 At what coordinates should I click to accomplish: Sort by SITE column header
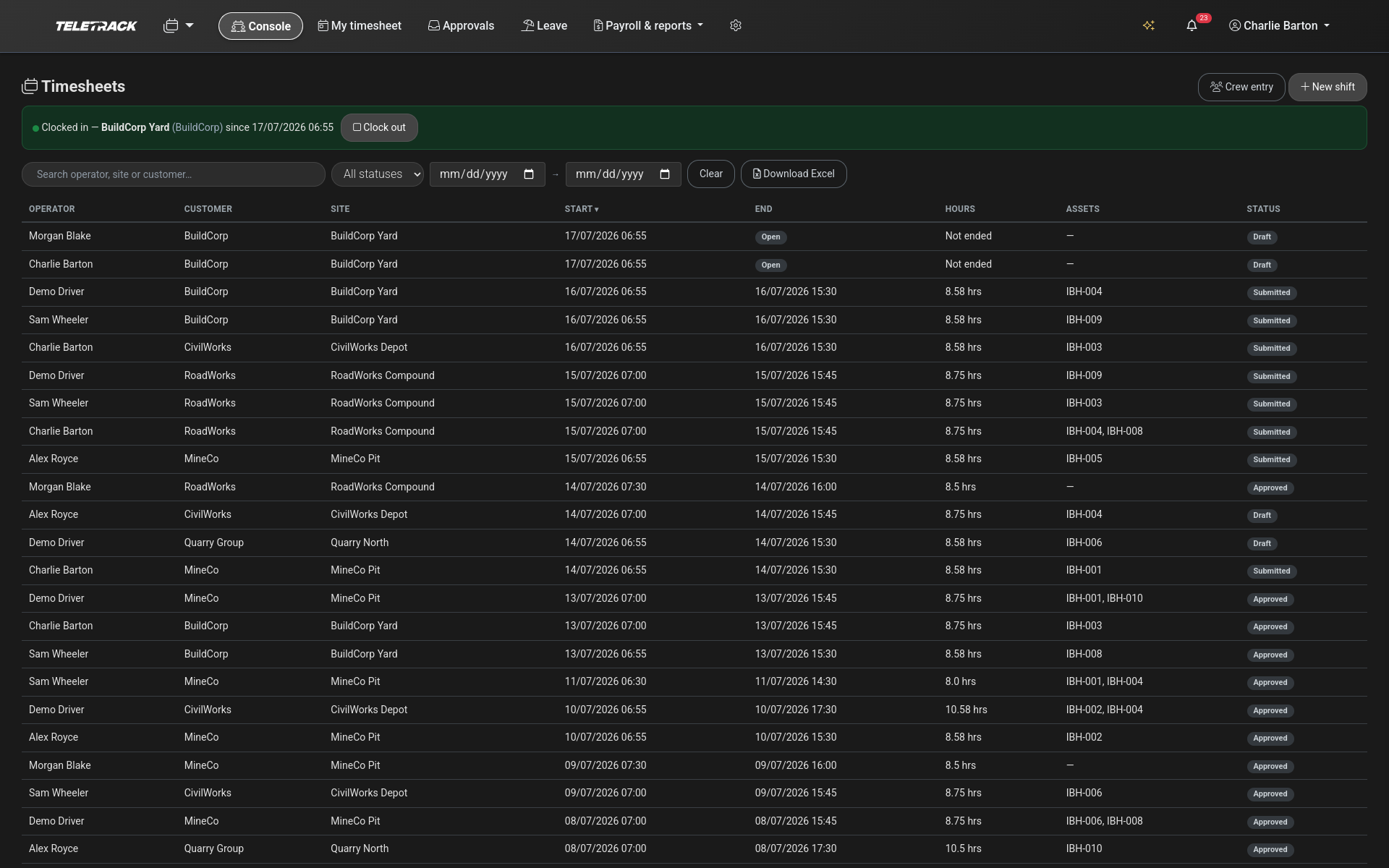click(x=340, y=209)
